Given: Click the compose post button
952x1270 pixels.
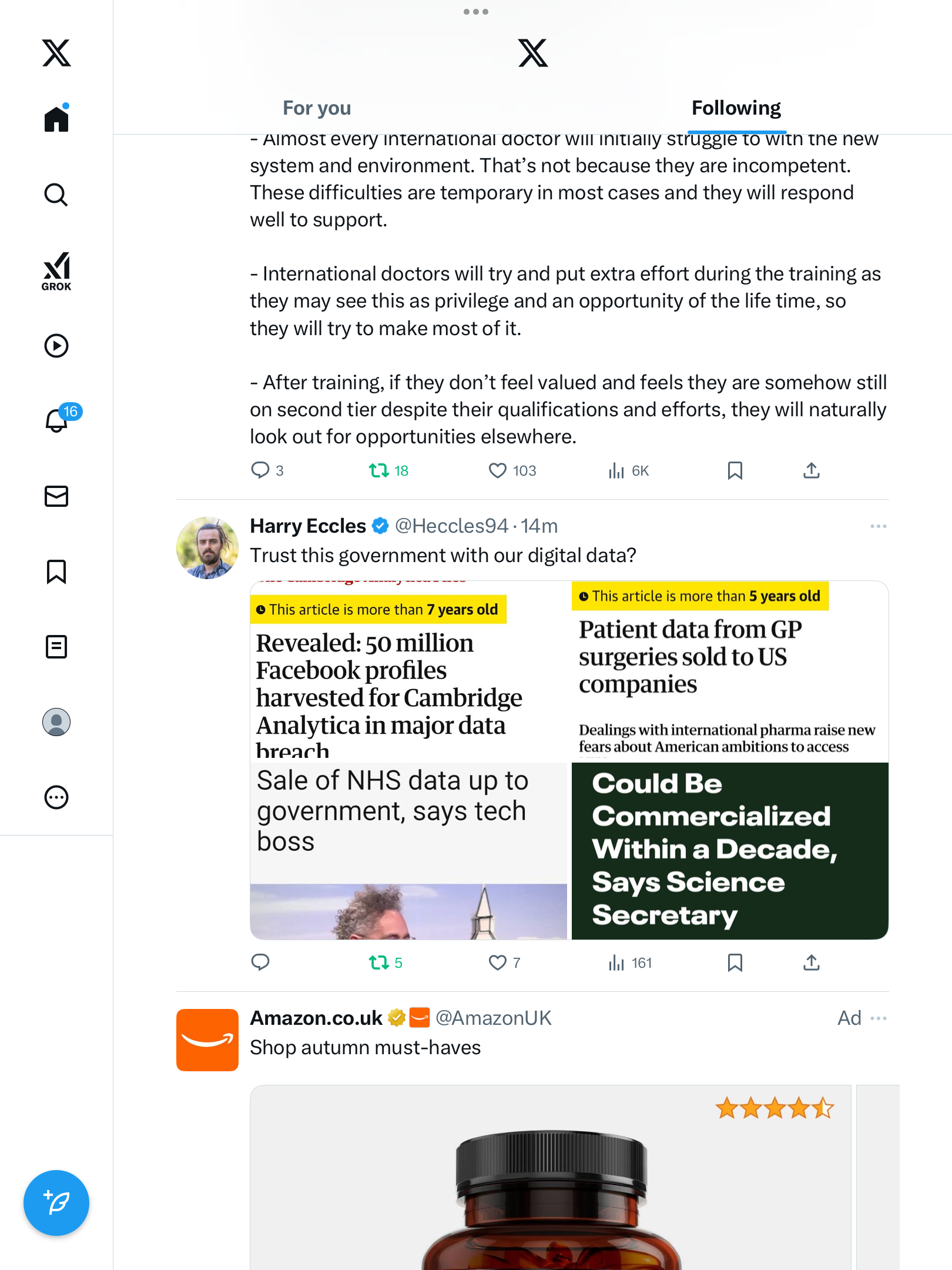Looking at the screenshot, I should coord(56,1203).
